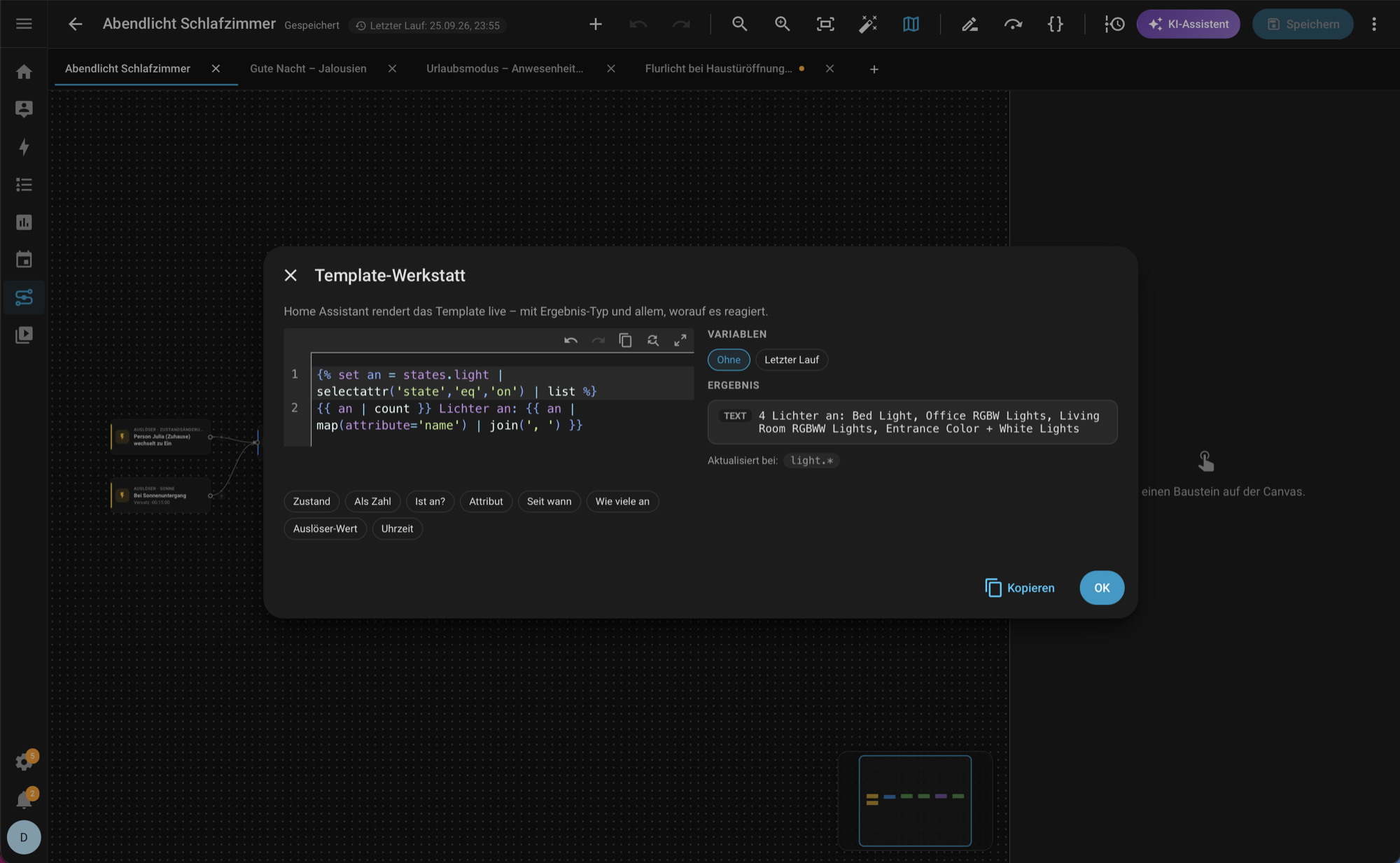The image size is (1400, 863).
Task: Zoom in the canvas
Action: point(783,24)
